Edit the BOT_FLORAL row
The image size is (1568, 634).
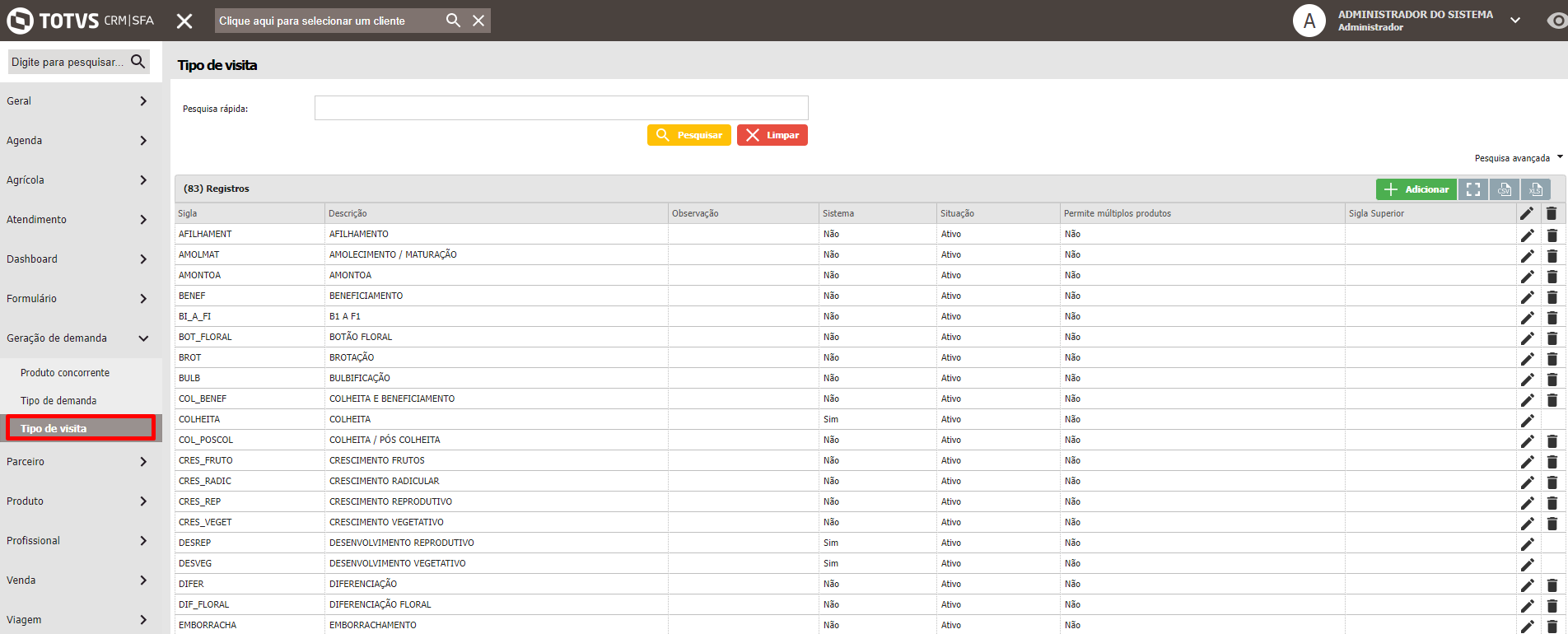[x=1527, y=338]
